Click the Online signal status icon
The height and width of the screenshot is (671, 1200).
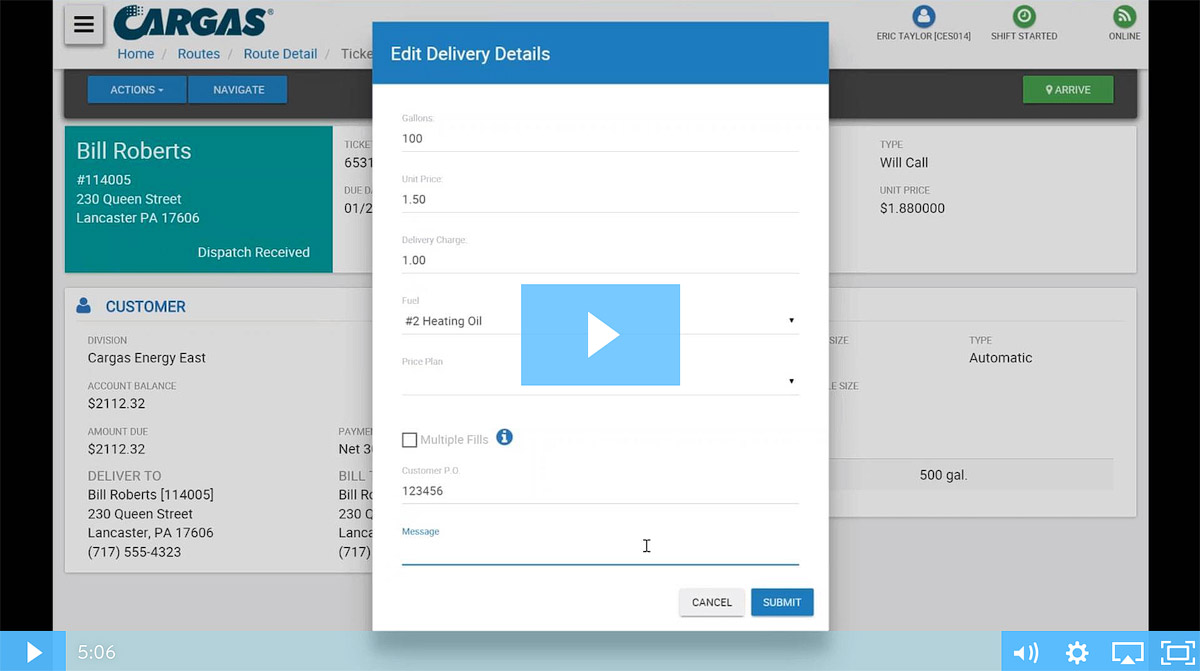click(x=1124, y=16)
